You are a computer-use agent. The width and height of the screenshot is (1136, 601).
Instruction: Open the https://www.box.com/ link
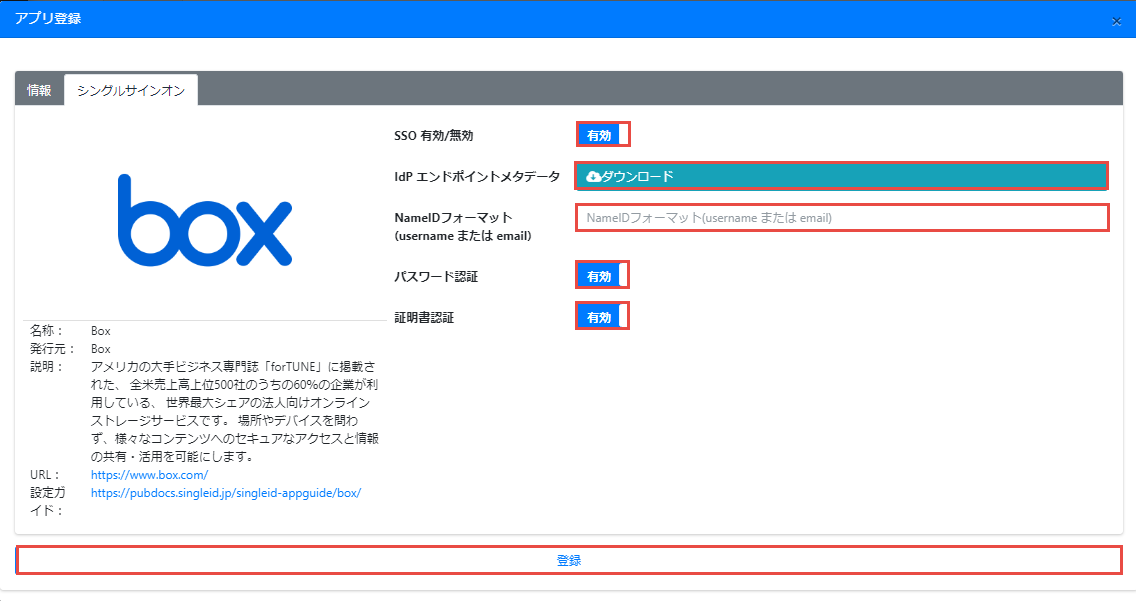[149, 475]
